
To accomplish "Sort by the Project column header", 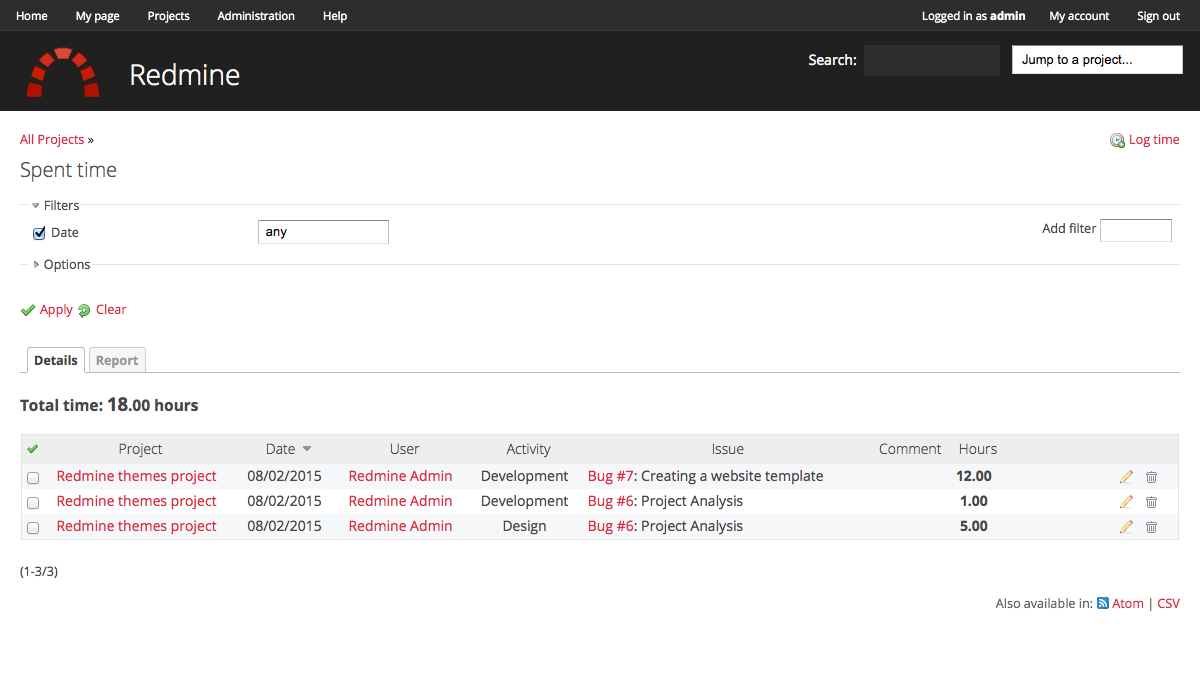I will [140, 449].
